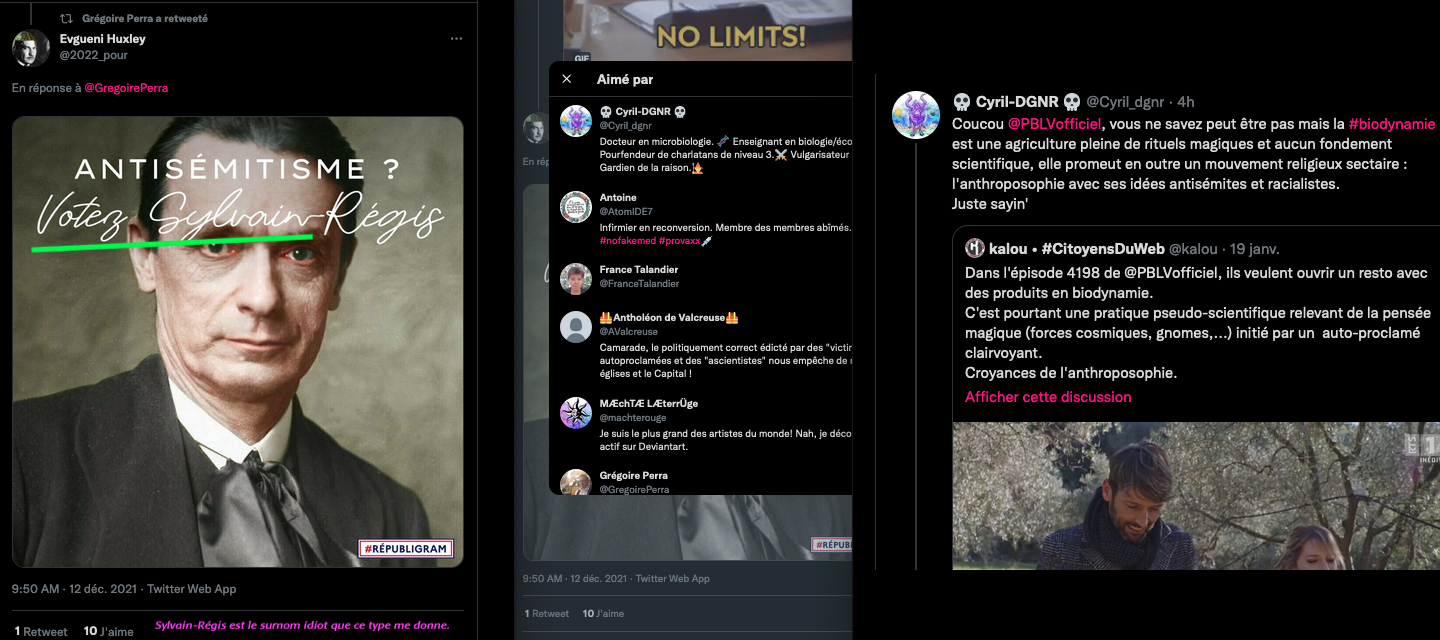Viewport: 1440px width, 640px height.
Task: Open Antoine's avatar in the likes list
Action: 576,206
